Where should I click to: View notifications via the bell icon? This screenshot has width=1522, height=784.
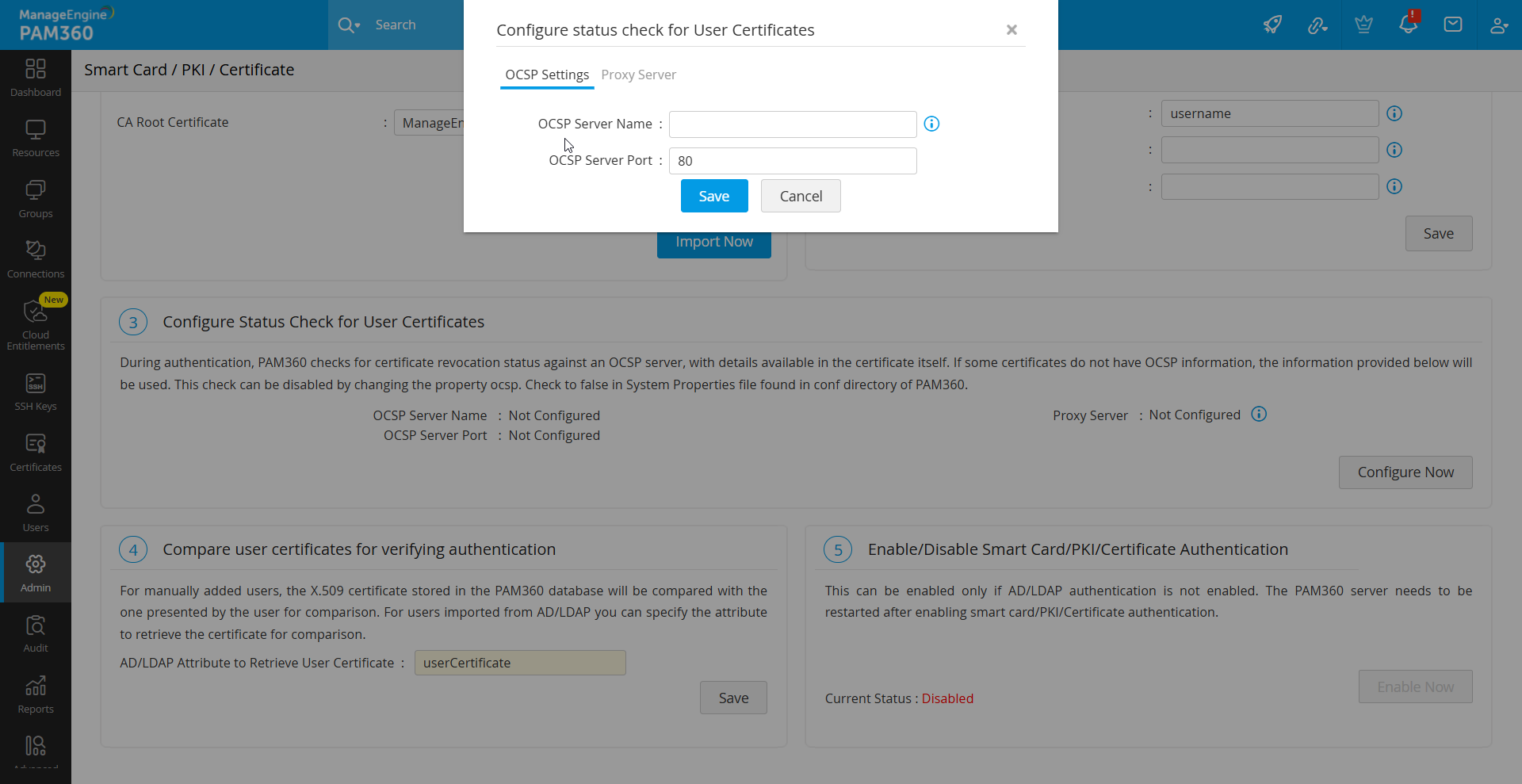[x=1409, y=25]
